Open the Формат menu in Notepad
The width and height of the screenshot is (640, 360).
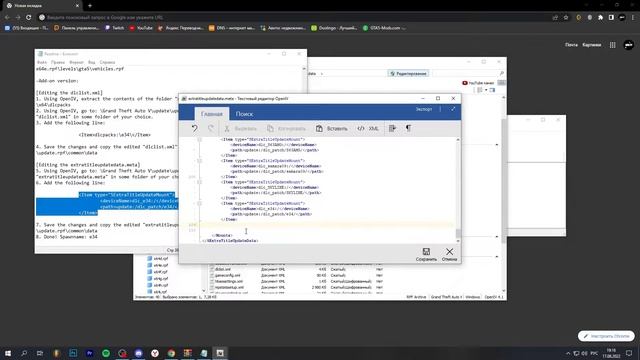point(76,62)
